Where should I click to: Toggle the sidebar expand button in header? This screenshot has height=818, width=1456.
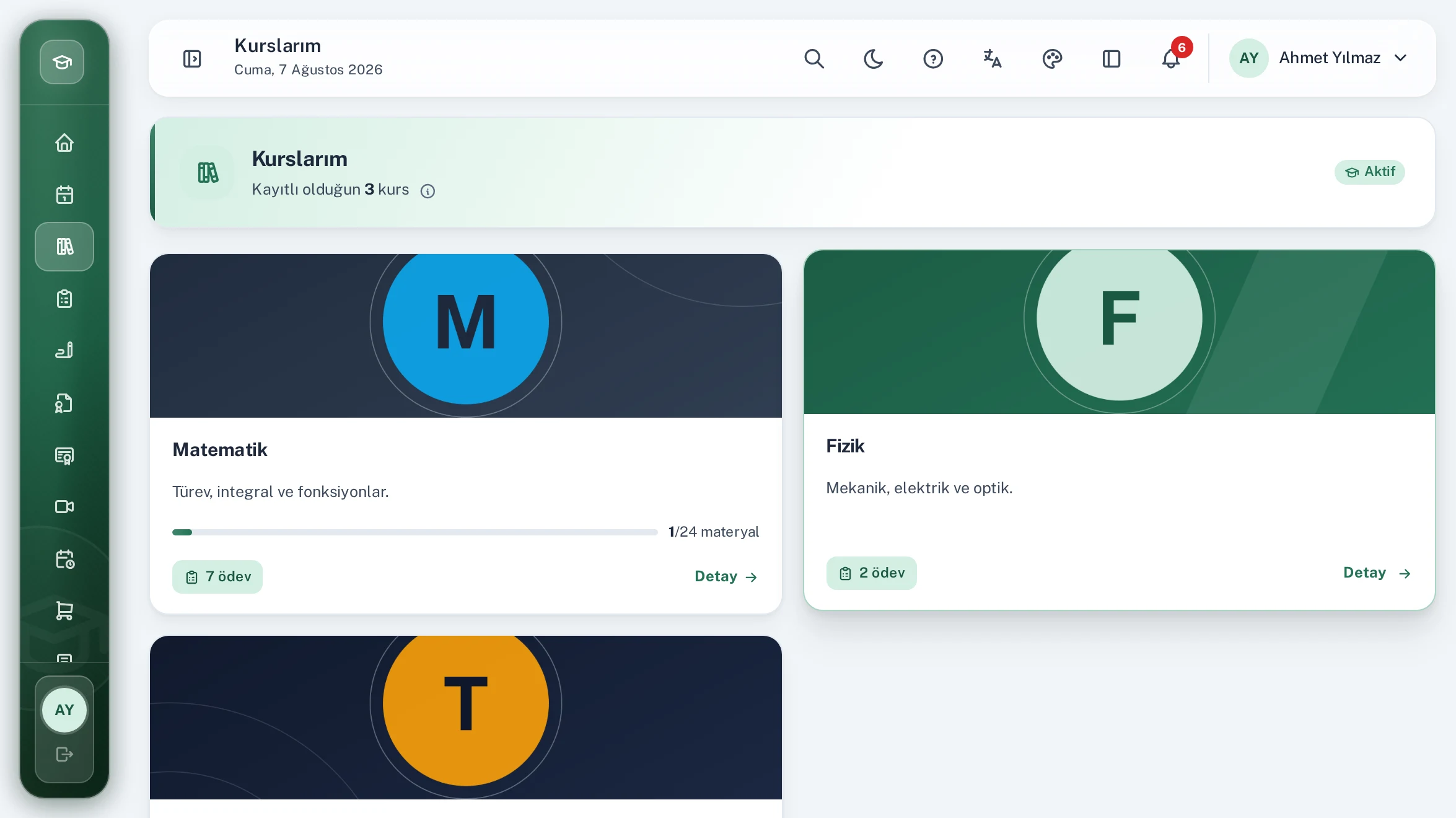pyautogui.click(x=192, y=59)
